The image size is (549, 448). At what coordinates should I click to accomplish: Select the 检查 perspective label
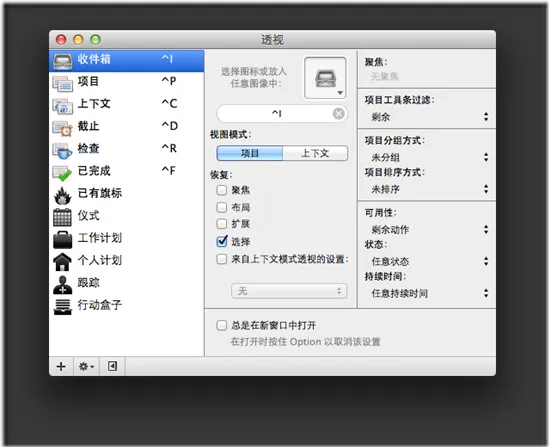[88, 149]
